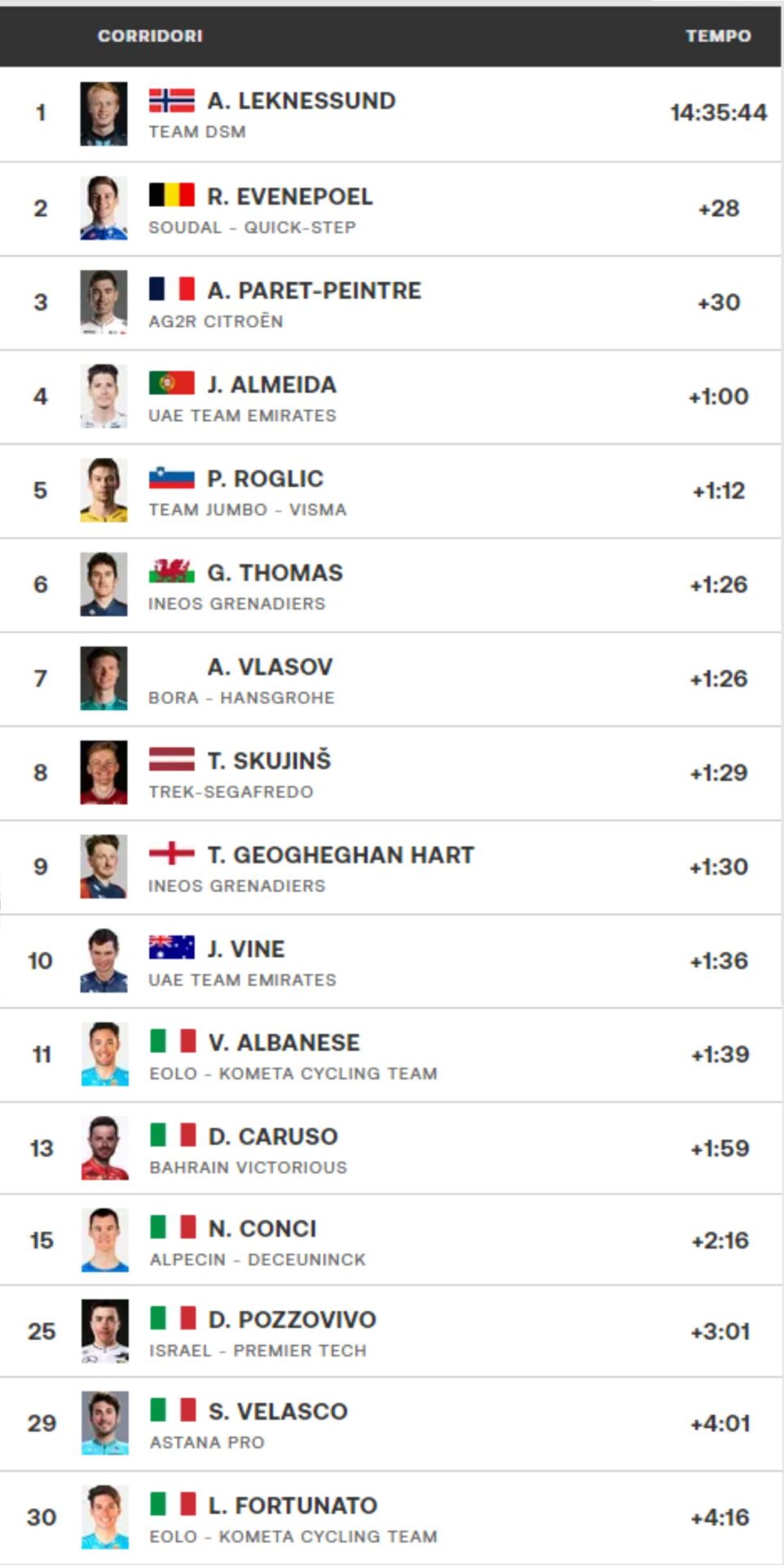Click the Tempo column header

click(718, 36)
